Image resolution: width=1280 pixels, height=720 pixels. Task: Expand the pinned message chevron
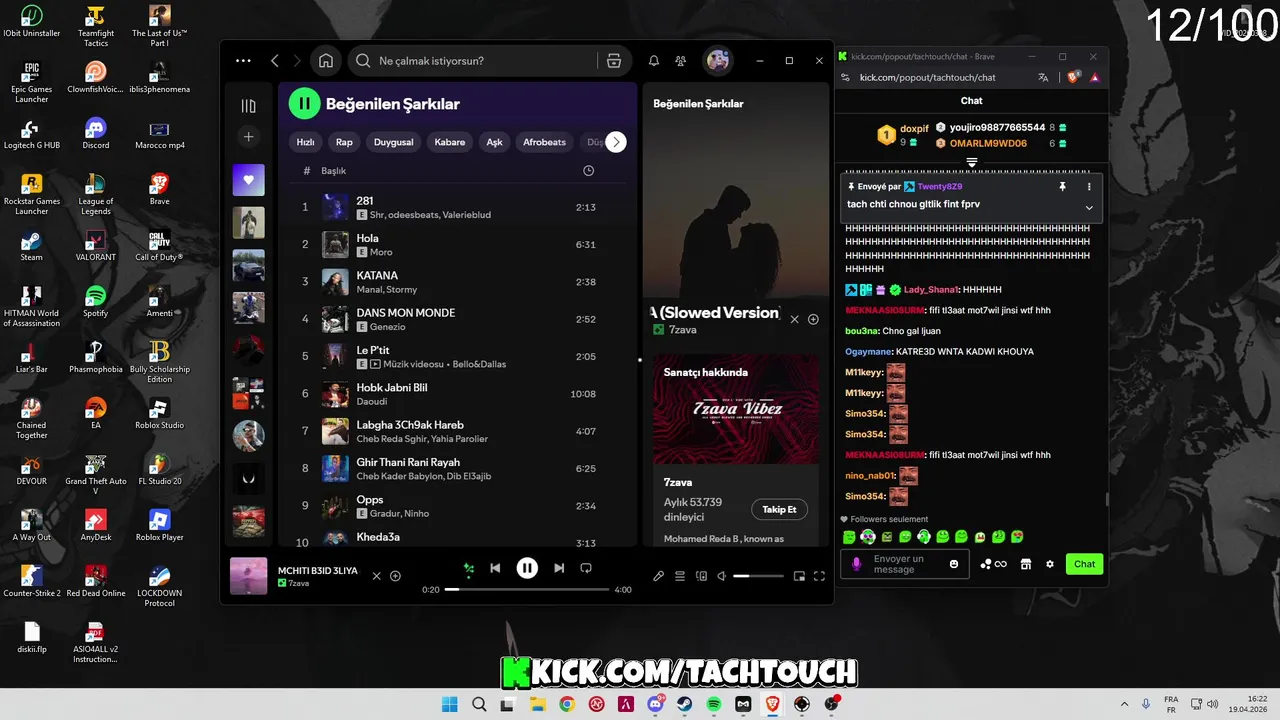[x=1089, y=208]
